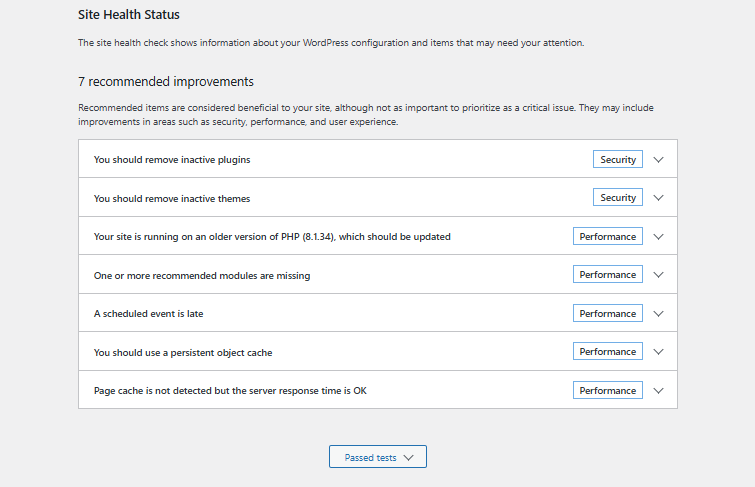Expand the recommended modules missing chevron
The image size is (755, 487).
coord(658,275)
